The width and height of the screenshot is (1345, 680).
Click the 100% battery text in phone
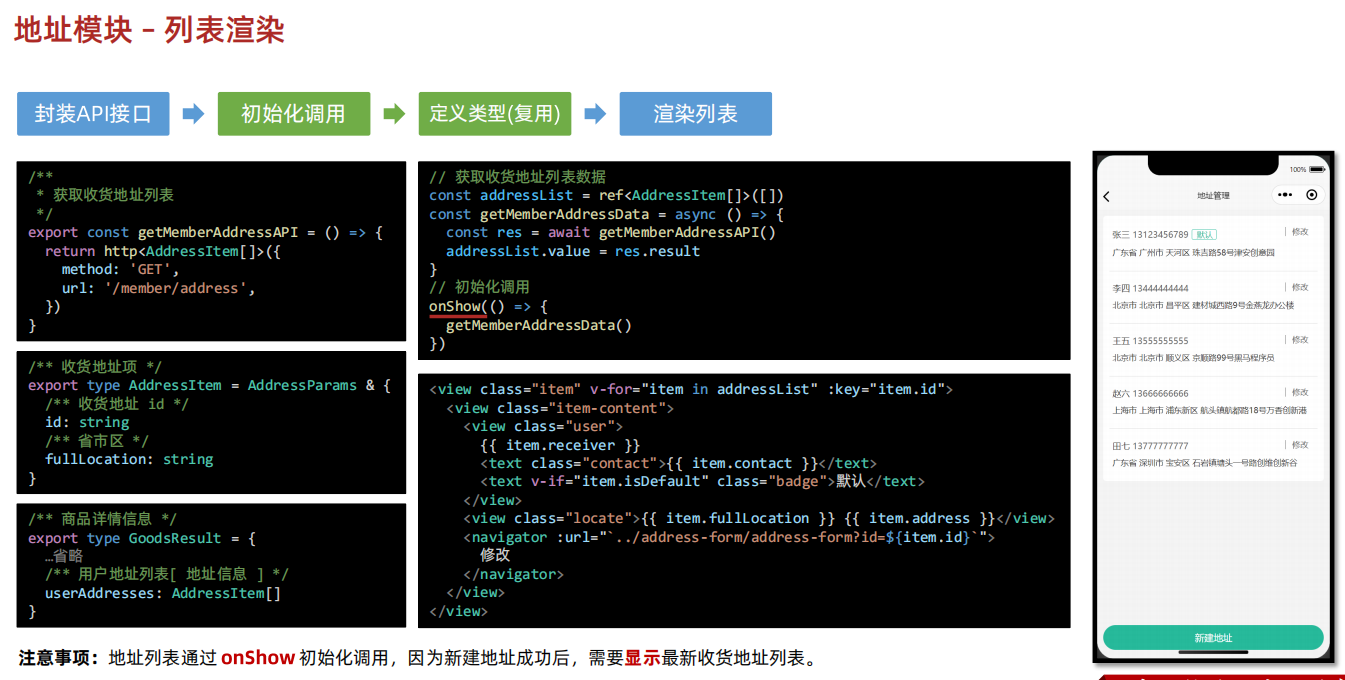click(1298, 169)
